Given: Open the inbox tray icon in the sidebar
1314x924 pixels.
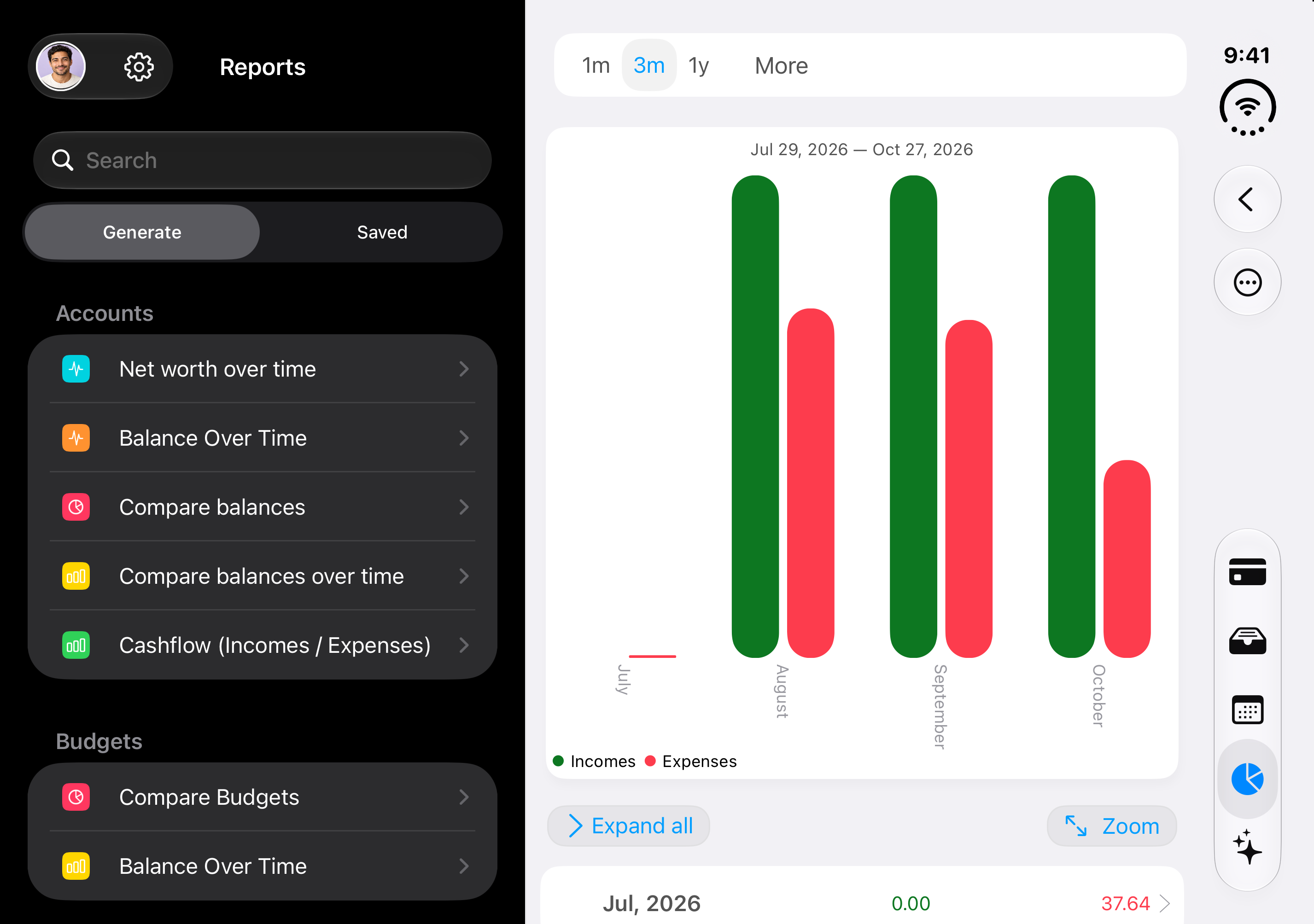Looking at the screenshot, I should coord(1247,641).
